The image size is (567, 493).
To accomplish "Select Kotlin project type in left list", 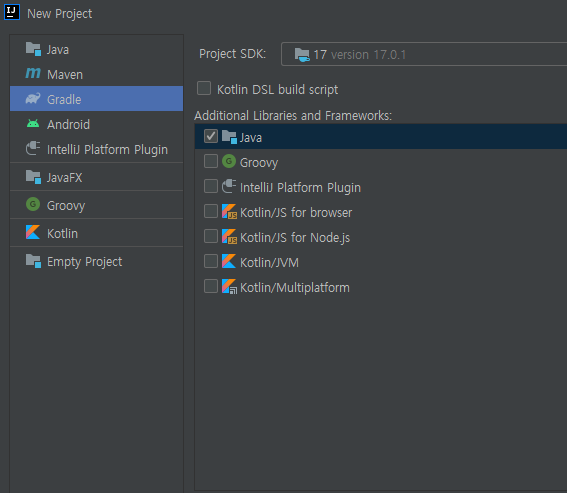I will [97, 233].
